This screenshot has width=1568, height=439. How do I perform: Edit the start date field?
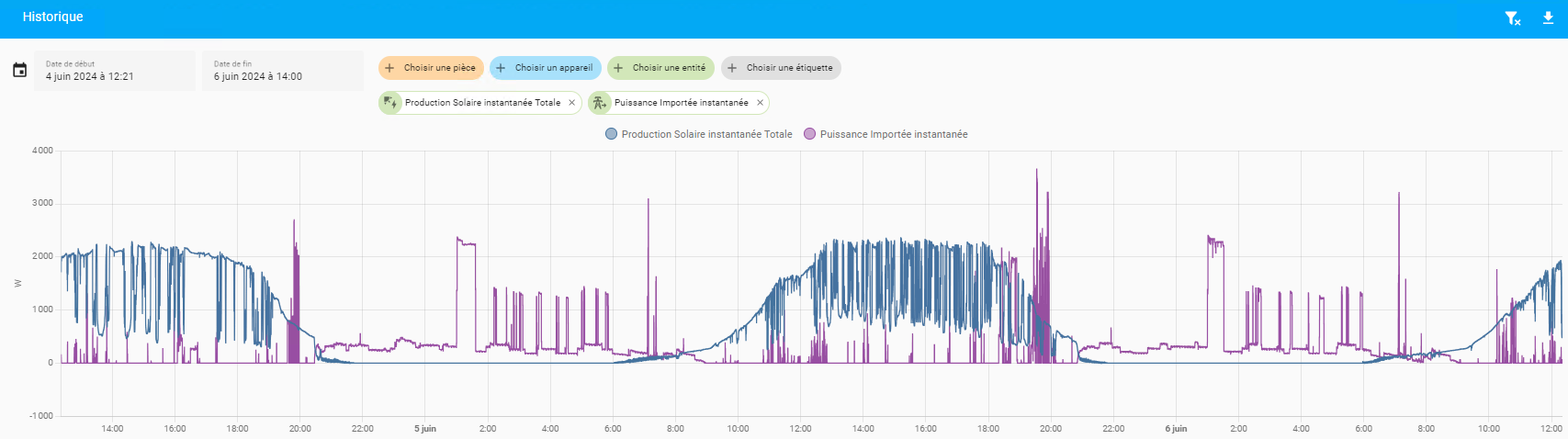click(x=115, y=71)
